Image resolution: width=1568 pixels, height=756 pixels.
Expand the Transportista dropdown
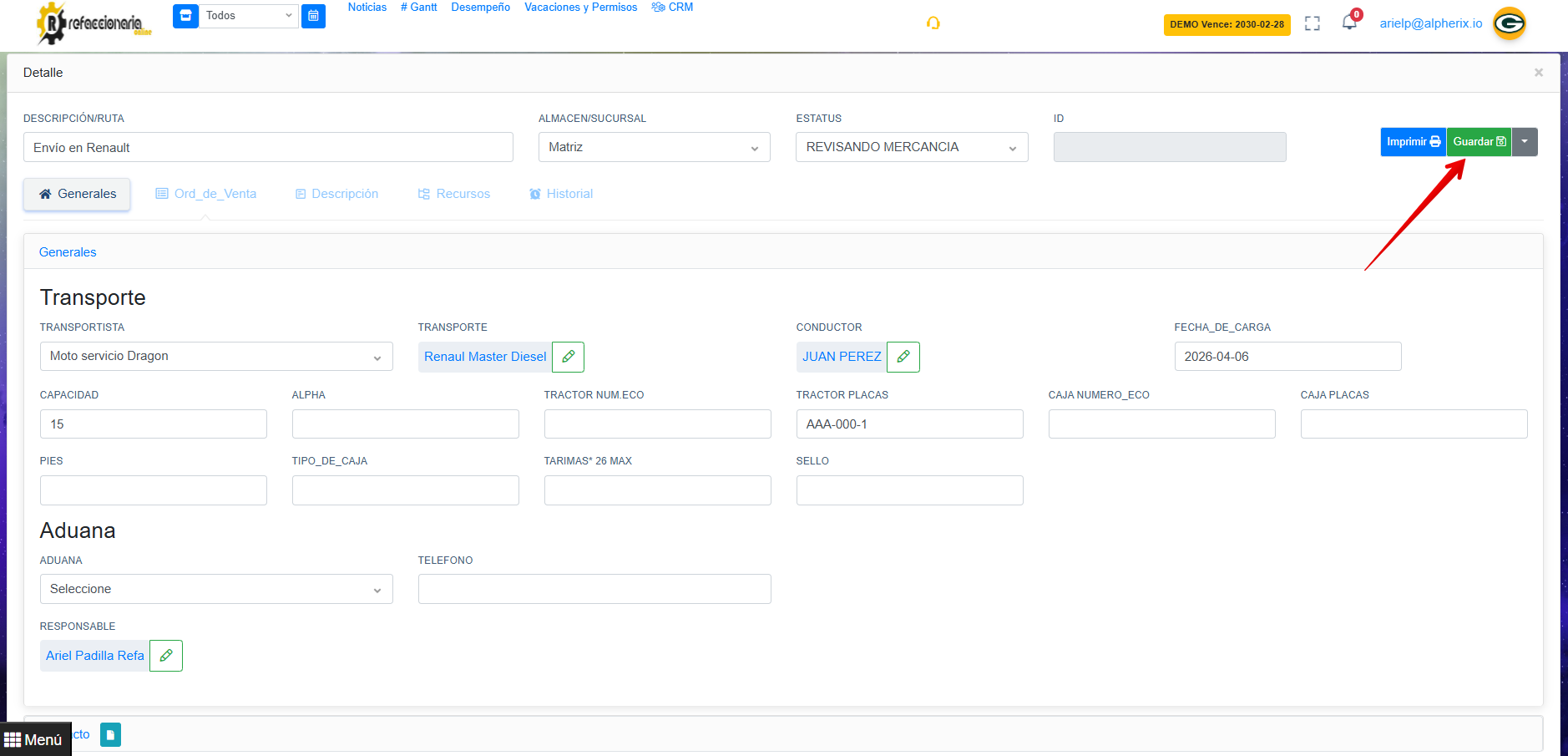[216, 357]
